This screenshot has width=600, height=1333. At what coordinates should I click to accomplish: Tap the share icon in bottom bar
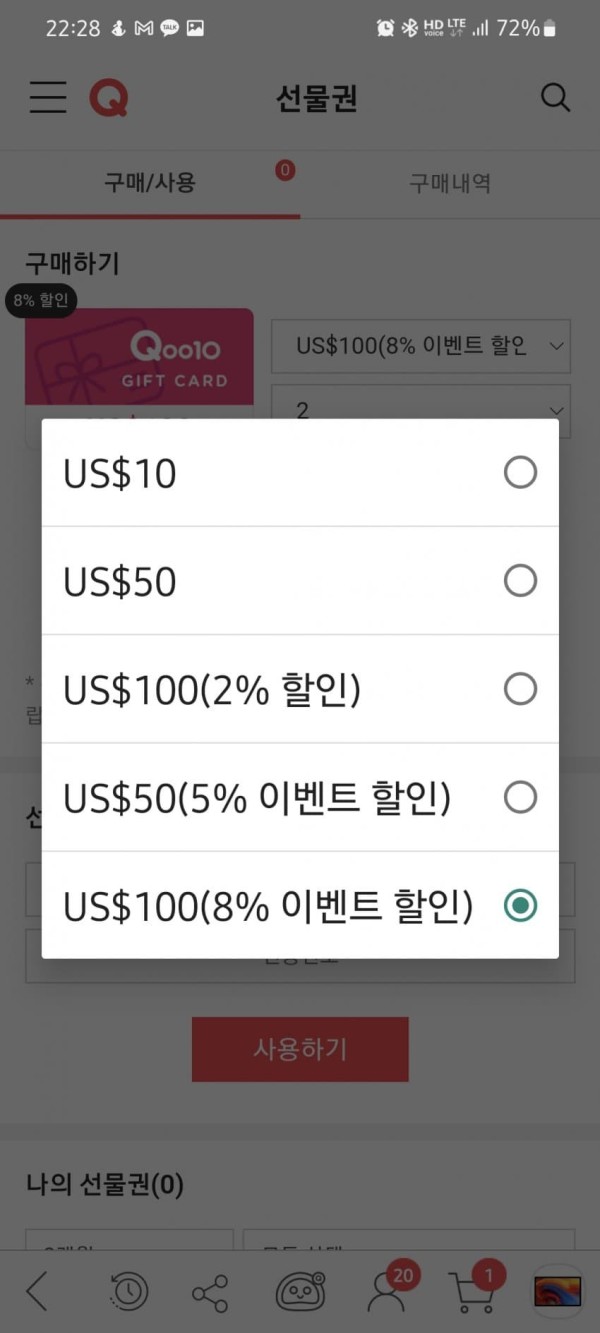pos(210,1293)
